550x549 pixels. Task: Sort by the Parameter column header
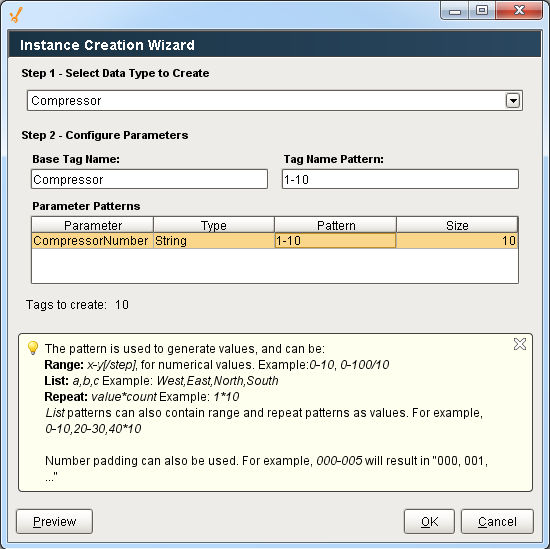93,225
